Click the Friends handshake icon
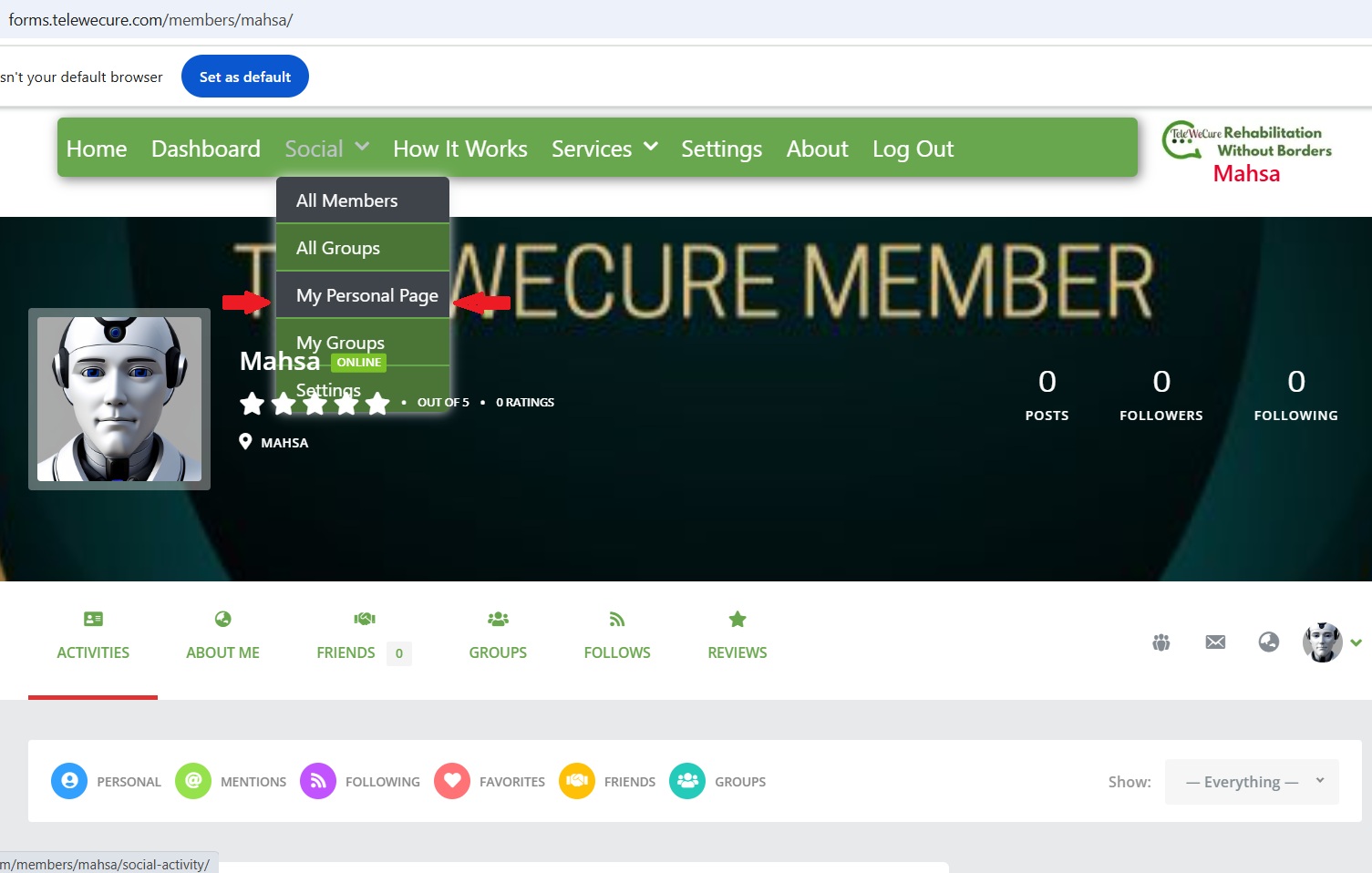Image resolution: width=1372 pixels, height=873 pixels. (365, 619)
